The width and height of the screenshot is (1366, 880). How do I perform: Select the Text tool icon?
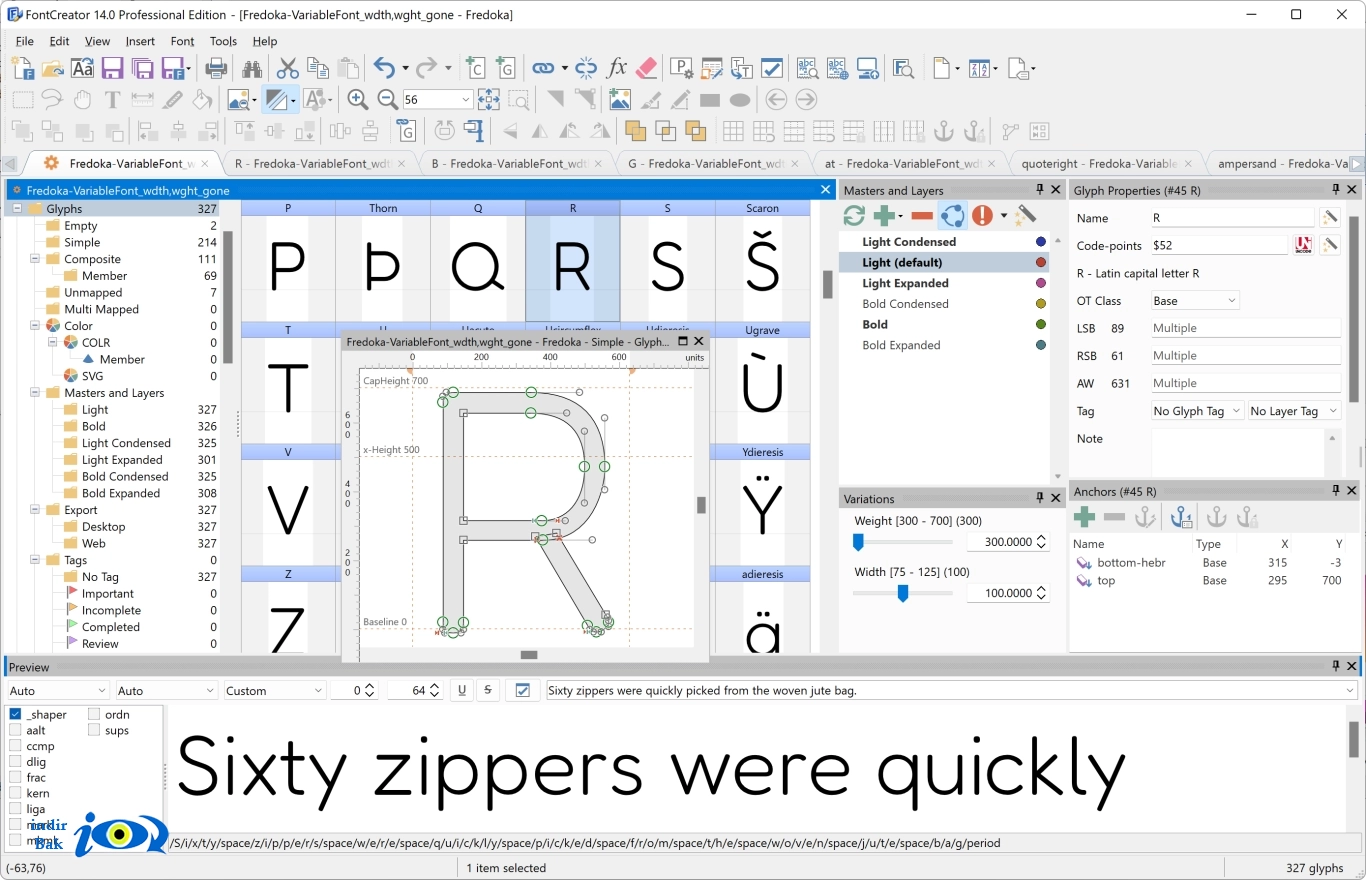(112, 99)
